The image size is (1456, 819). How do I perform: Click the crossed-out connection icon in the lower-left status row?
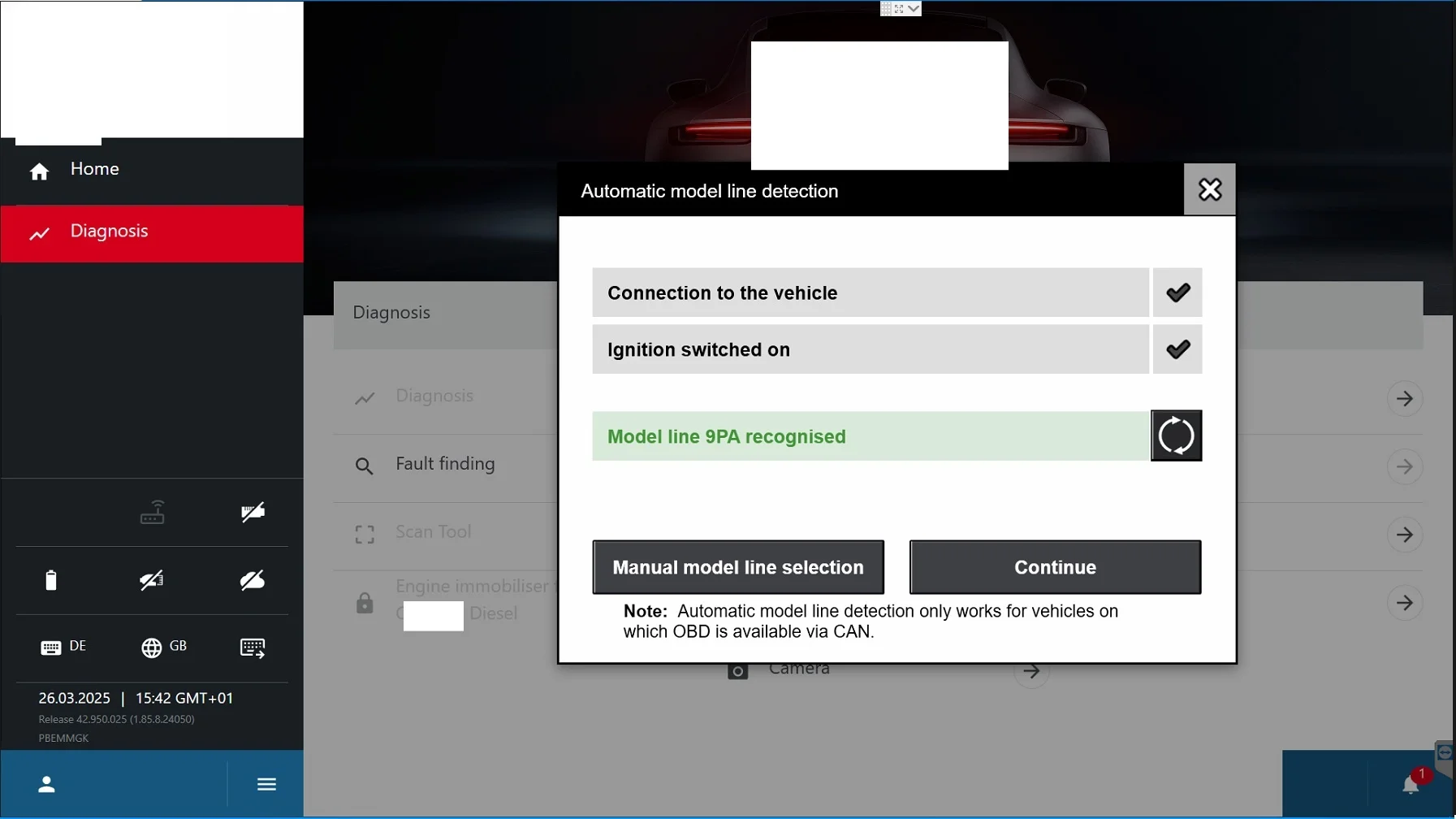pos(152,580)
